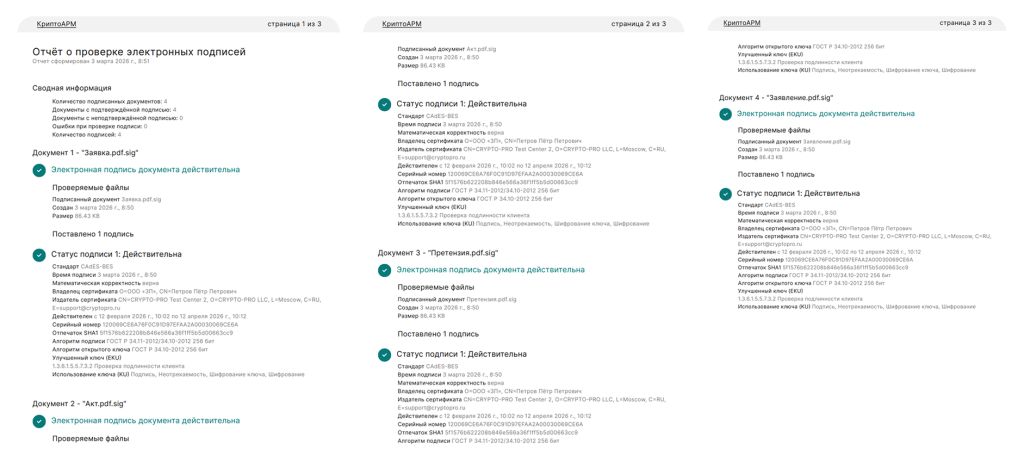This screenshot has height=468, width=1024.
Task: Click the validity check icon under Заявление.pdf.sig heading
Action: click(x=726, y=114)
